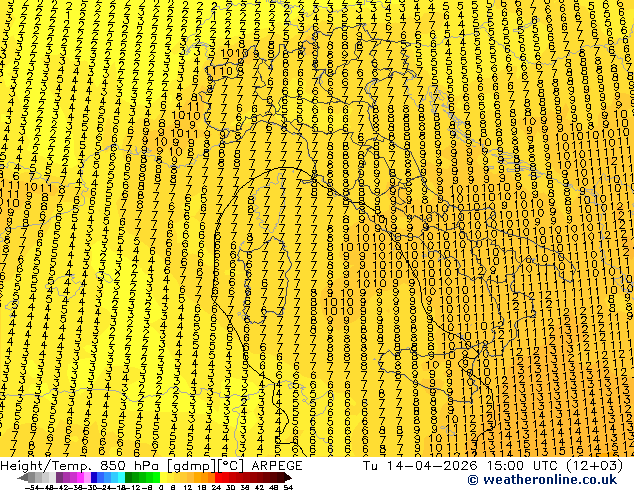Click the '[°C]' unit label
Image resolution: width=634 pixels, height=490 pixels.
click(x=230, y=466)
